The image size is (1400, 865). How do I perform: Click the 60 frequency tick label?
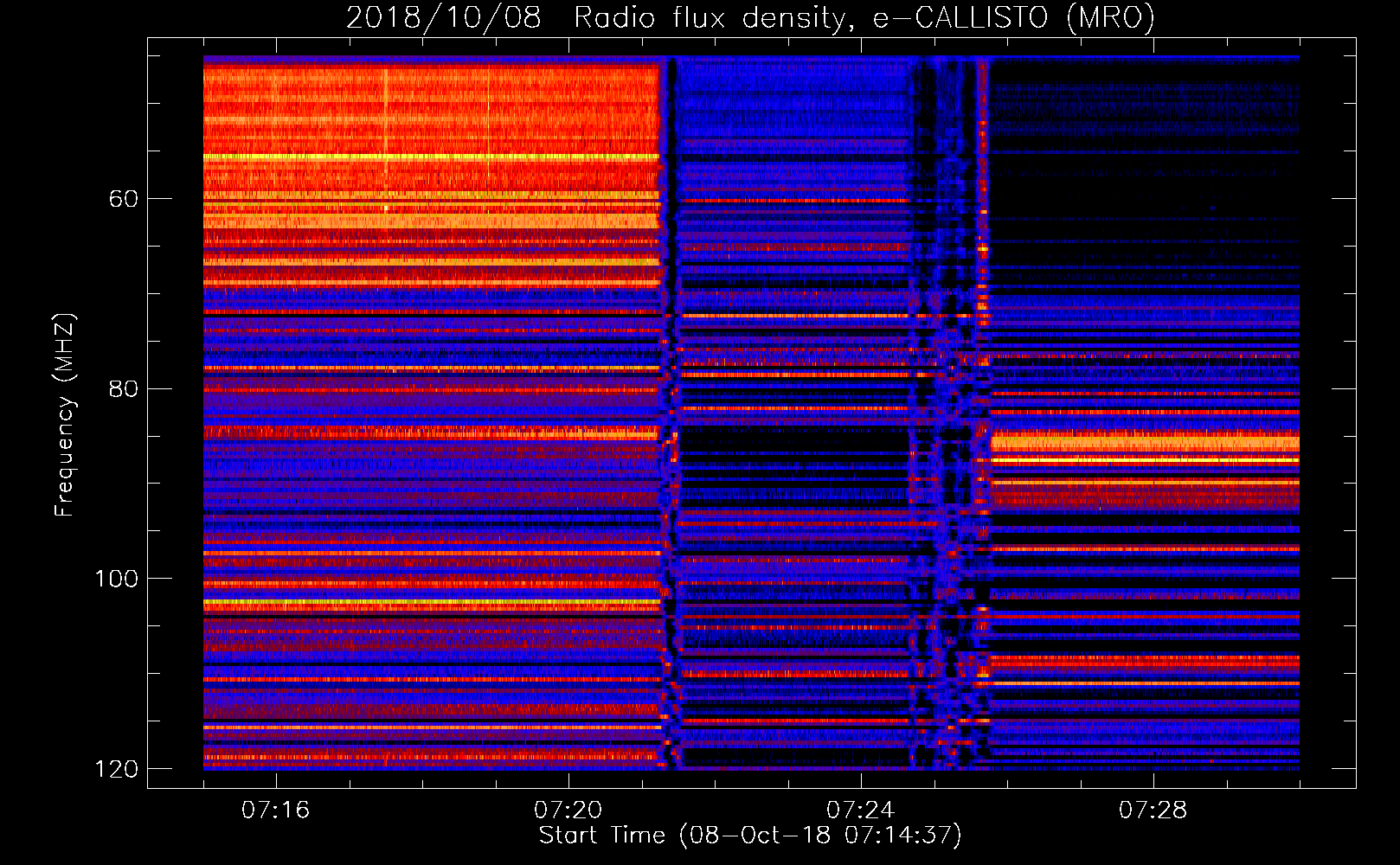point(124,199)
